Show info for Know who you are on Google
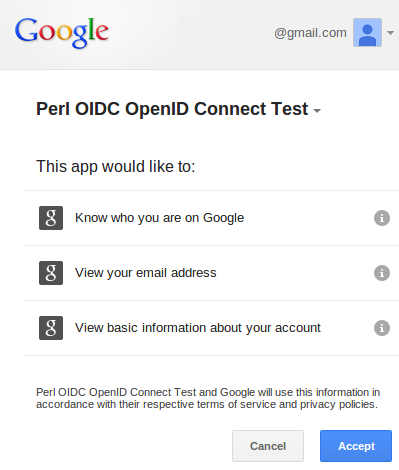This screenshot has width=399, height=470. coord(382,218)
